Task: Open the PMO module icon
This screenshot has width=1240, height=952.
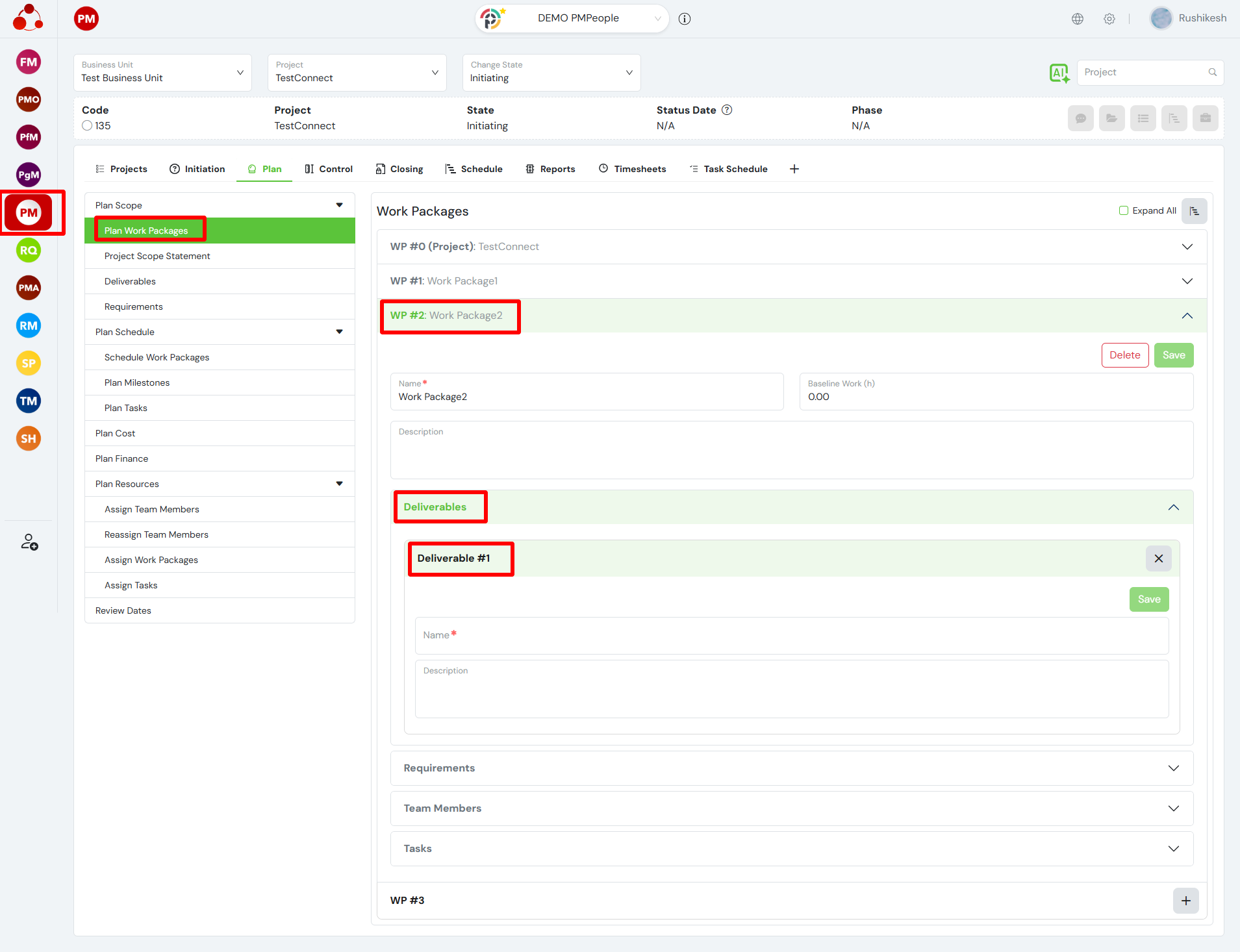Action: (x=29, y=99)
